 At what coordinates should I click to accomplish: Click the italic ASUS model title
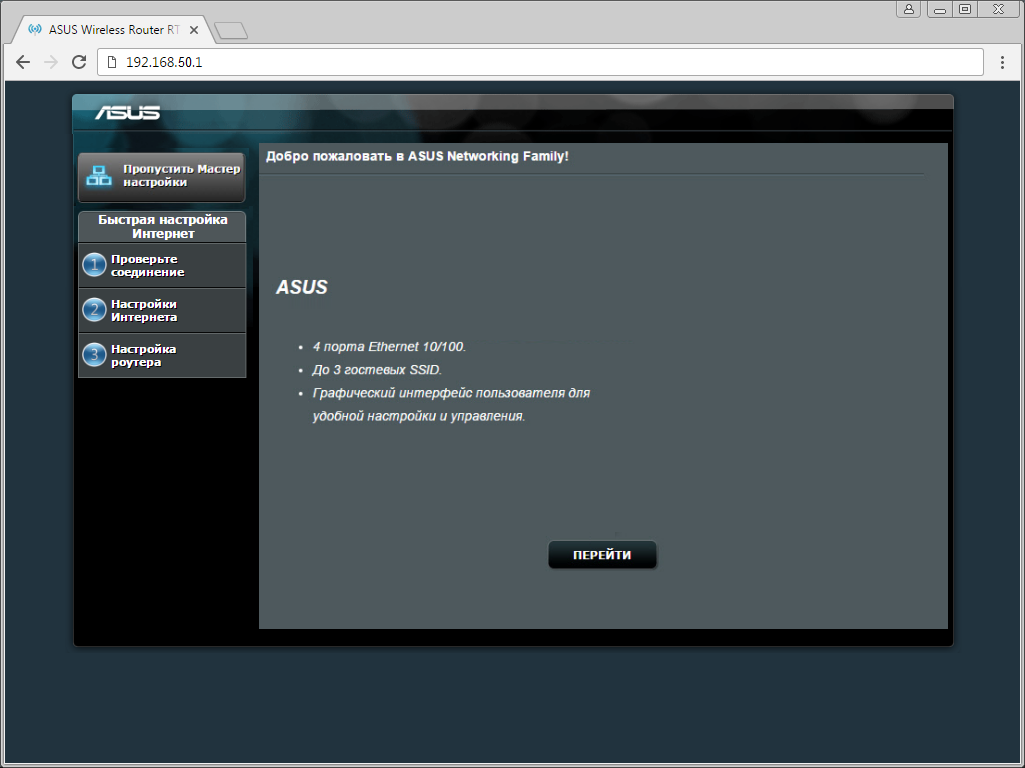click(301, 287)
